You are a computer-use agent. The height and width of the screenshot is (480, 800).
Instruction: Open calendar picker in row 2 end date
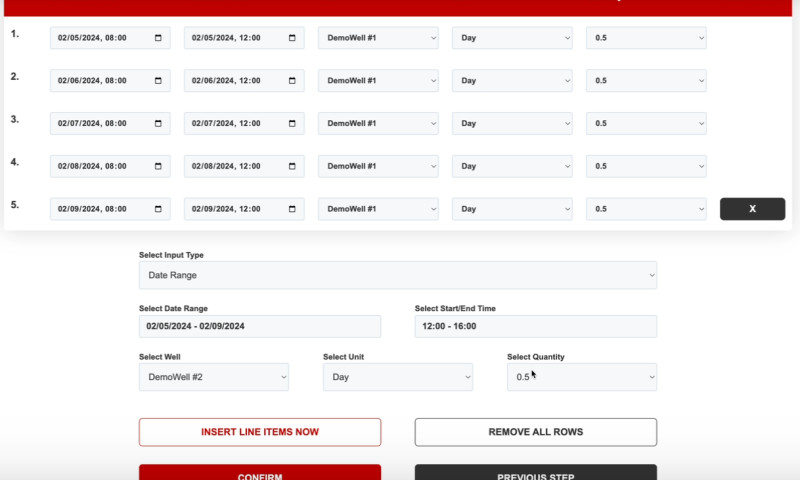tap(292, 81)
